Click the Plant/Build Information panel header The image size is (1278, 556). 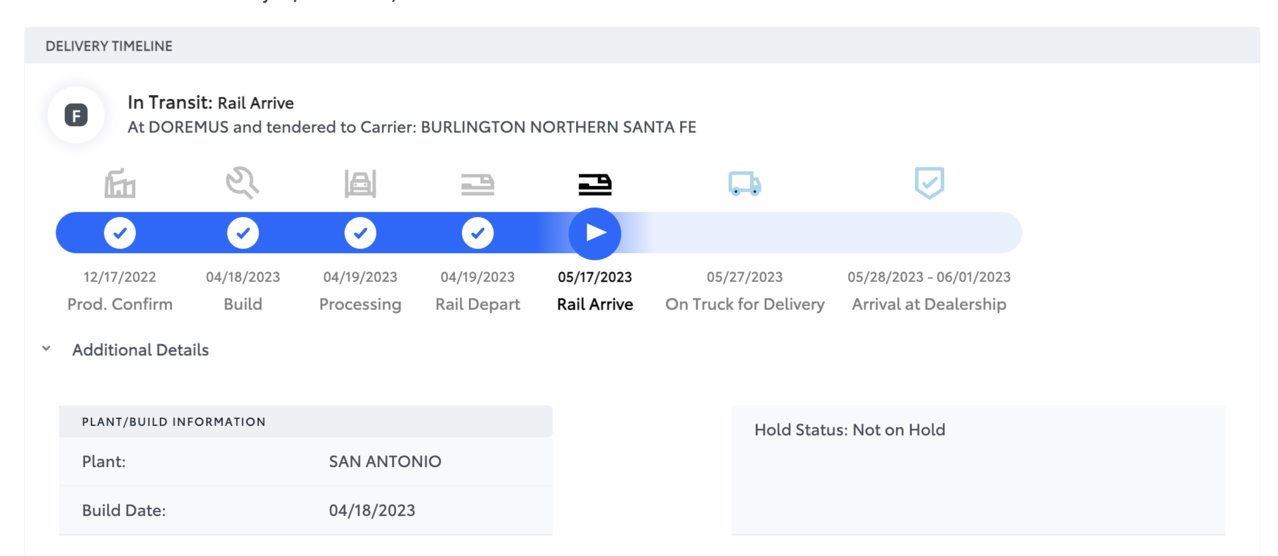[x=305, y=422]
